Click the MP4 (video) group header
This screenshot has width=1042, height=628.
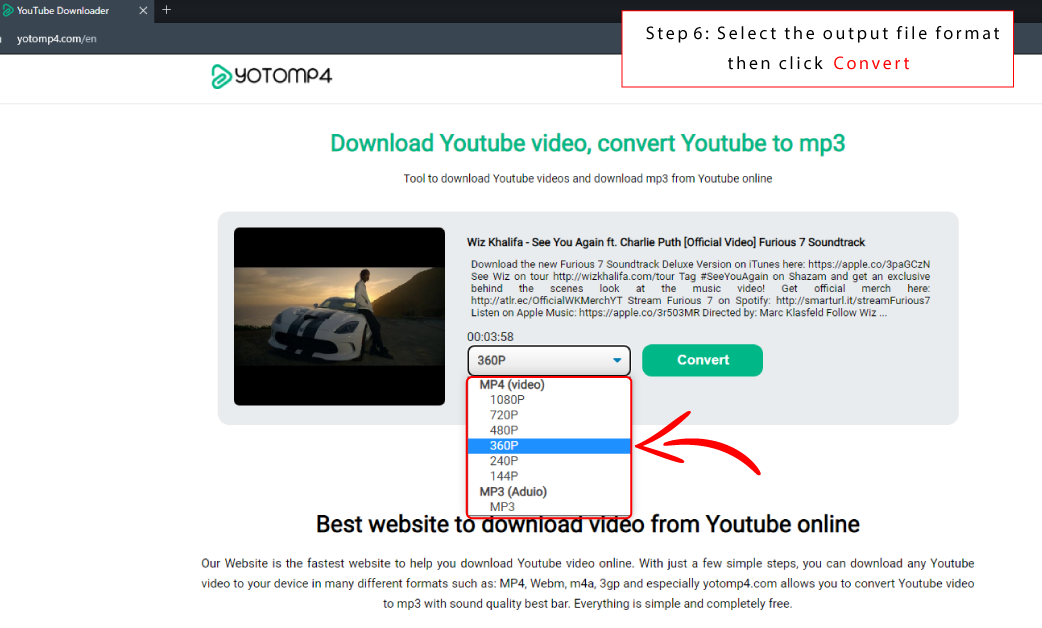pos(512,385)
